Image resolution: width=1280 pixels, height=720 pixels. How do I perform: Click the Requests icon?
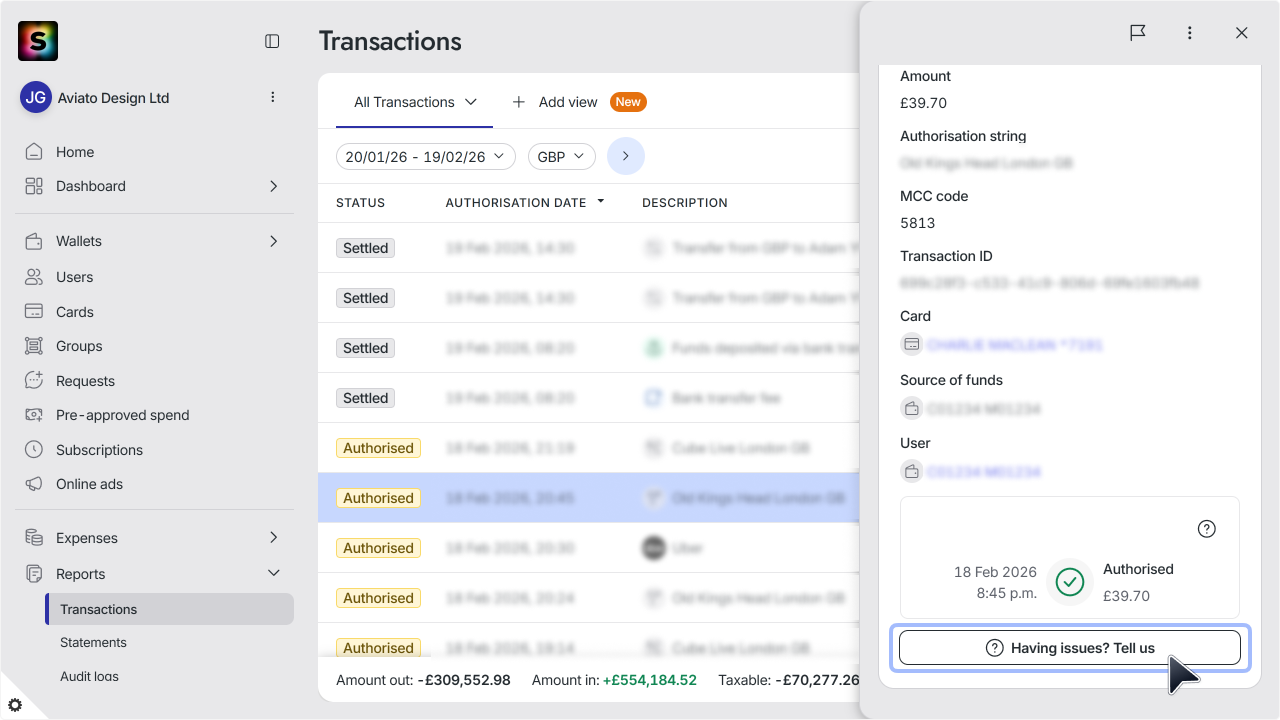click(x=34, y=381)
